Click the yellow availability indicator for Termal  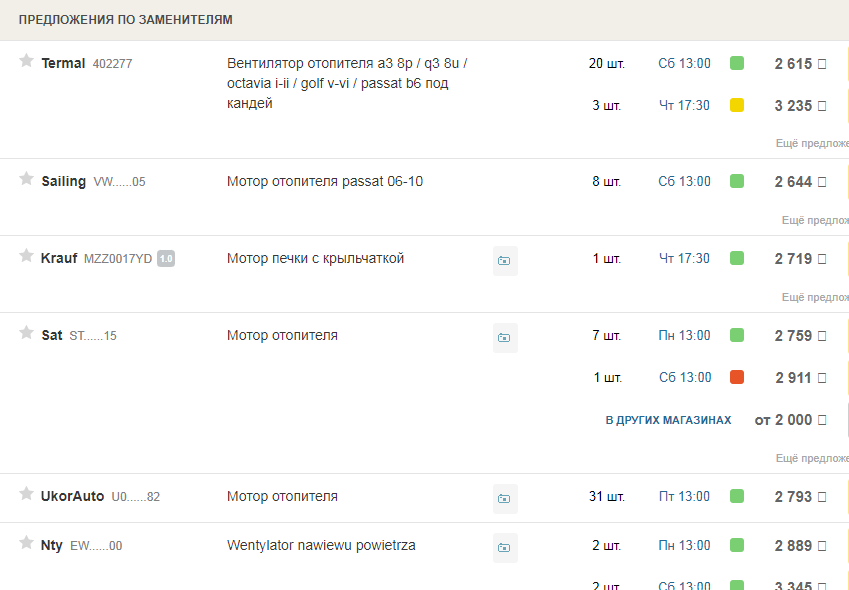(737, 105)
